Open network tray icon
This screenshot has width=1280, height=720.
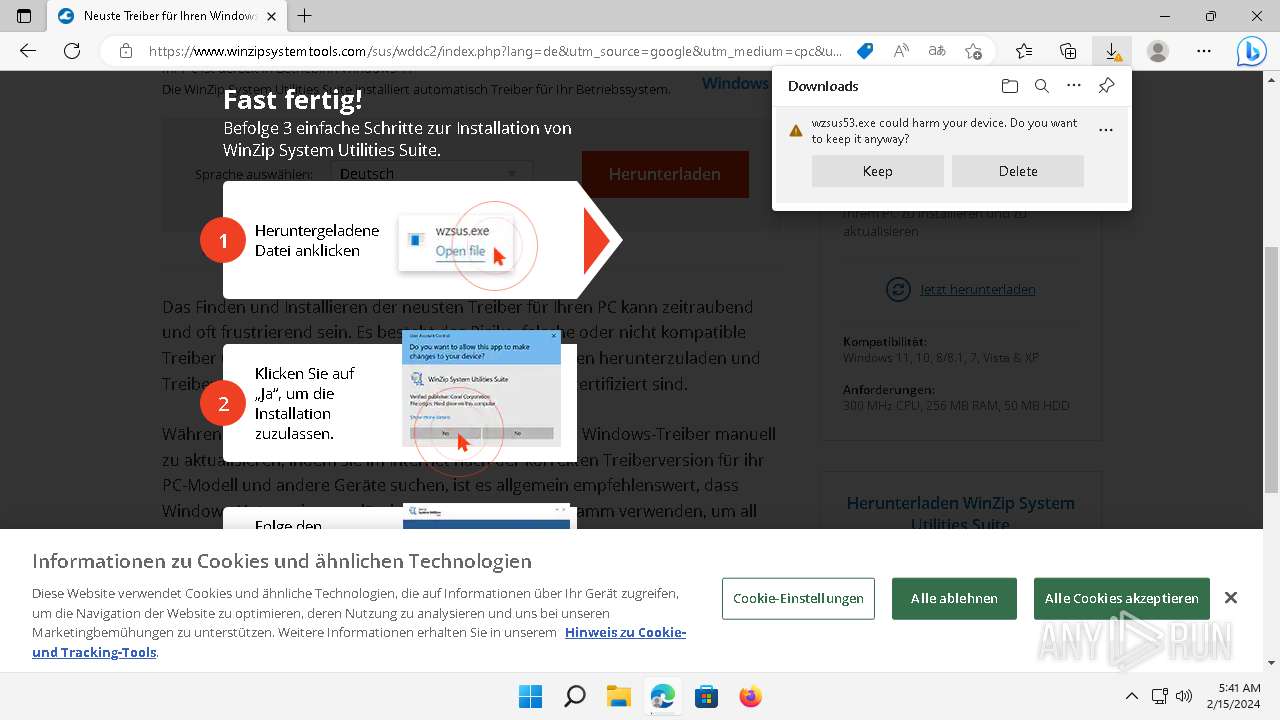click(1160, 696)
